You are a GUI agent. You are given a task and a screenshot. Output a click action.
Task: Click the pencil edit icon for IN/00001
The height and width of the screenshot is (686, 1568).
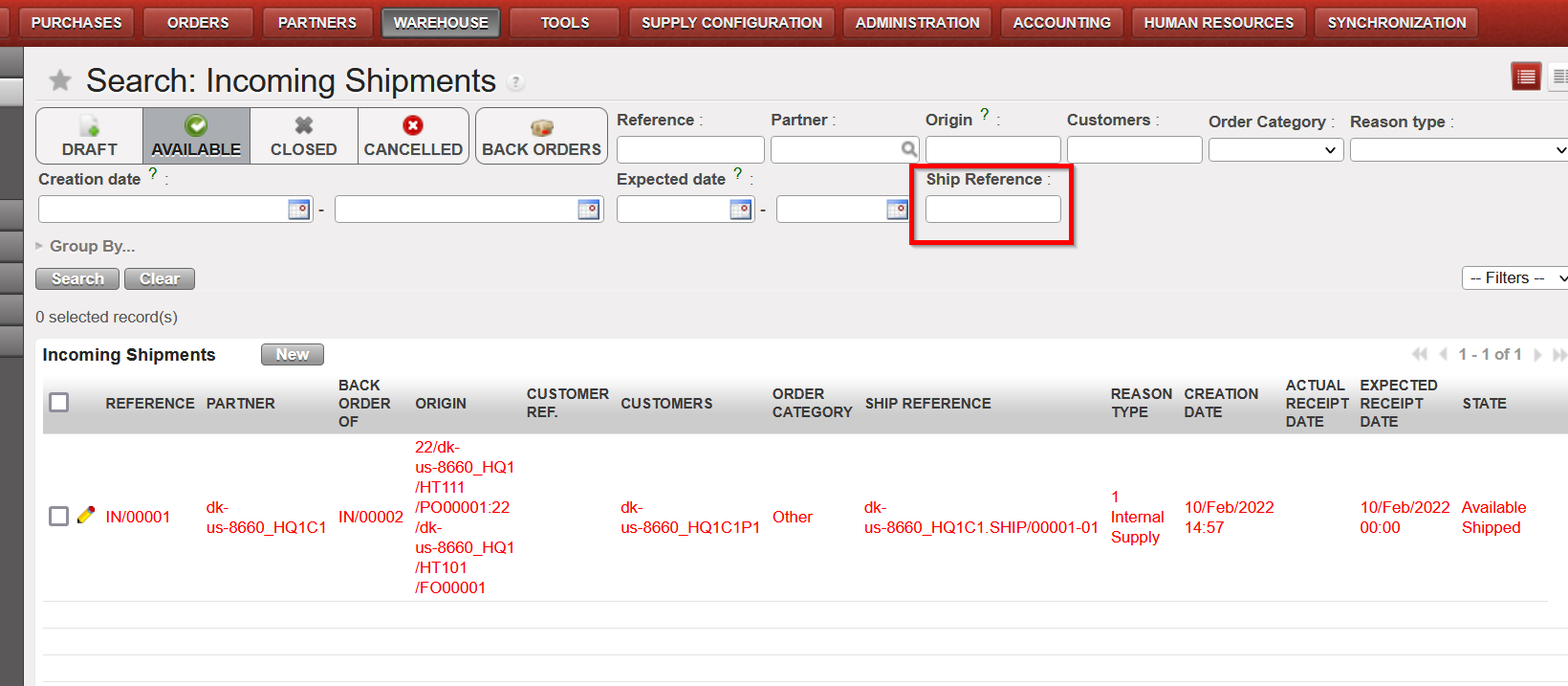(86, 516)
